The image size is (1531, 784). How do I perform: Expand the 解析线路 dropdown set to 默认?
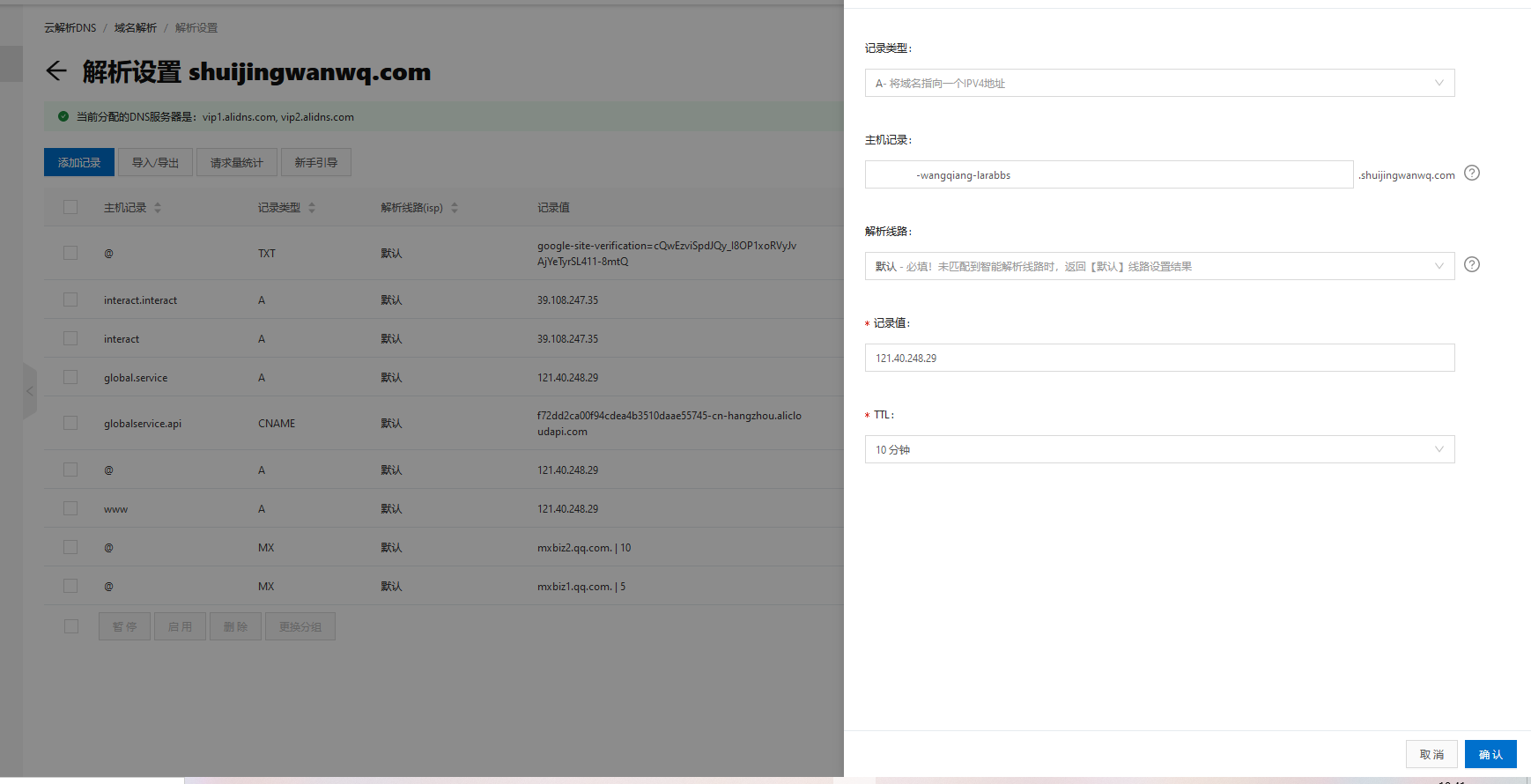1159,266
